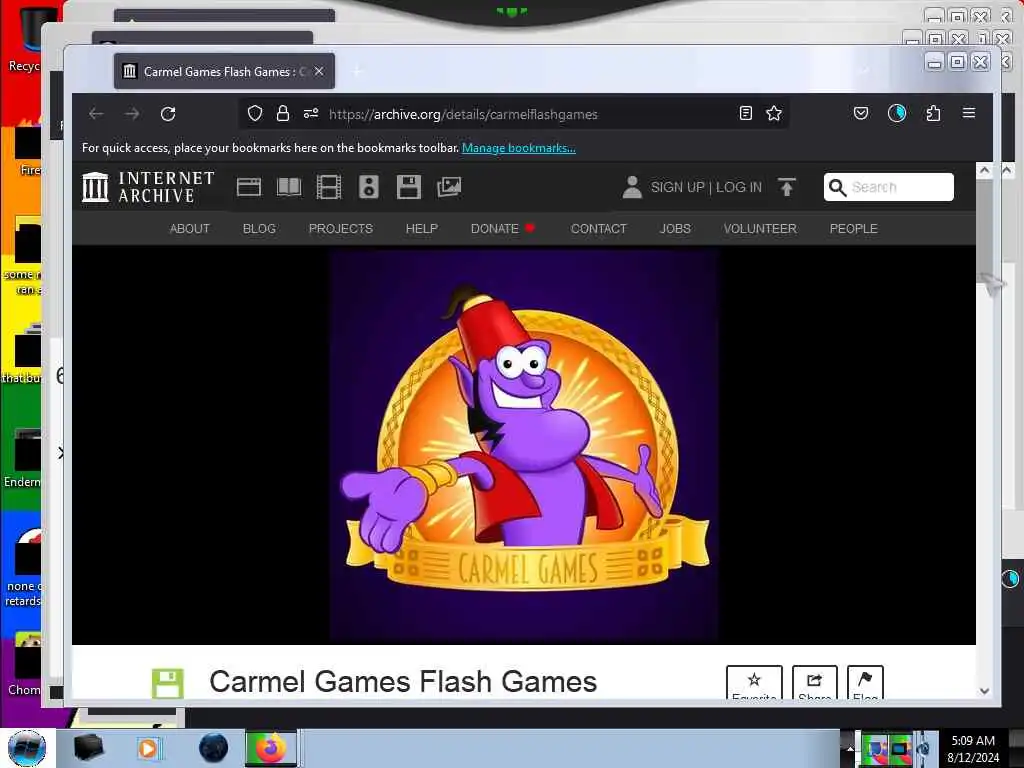Click the Manage bookmarks link
The width and height of the screenshot is (1024, 768).
tap(519, 148)
